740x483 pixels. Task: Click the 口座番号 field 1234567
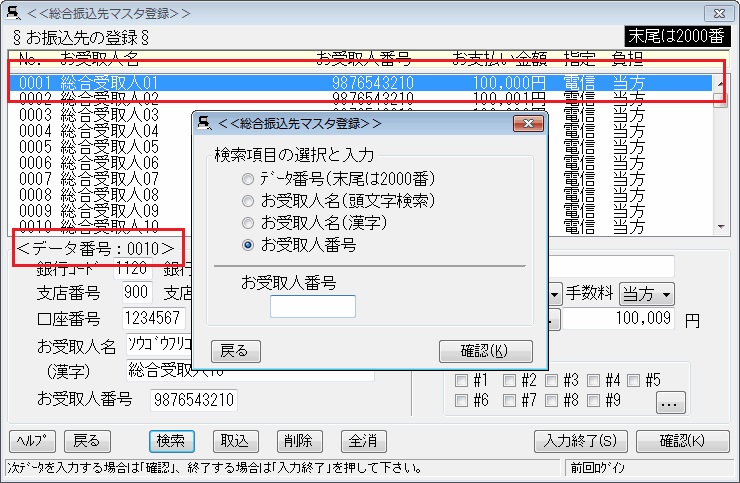153,319
